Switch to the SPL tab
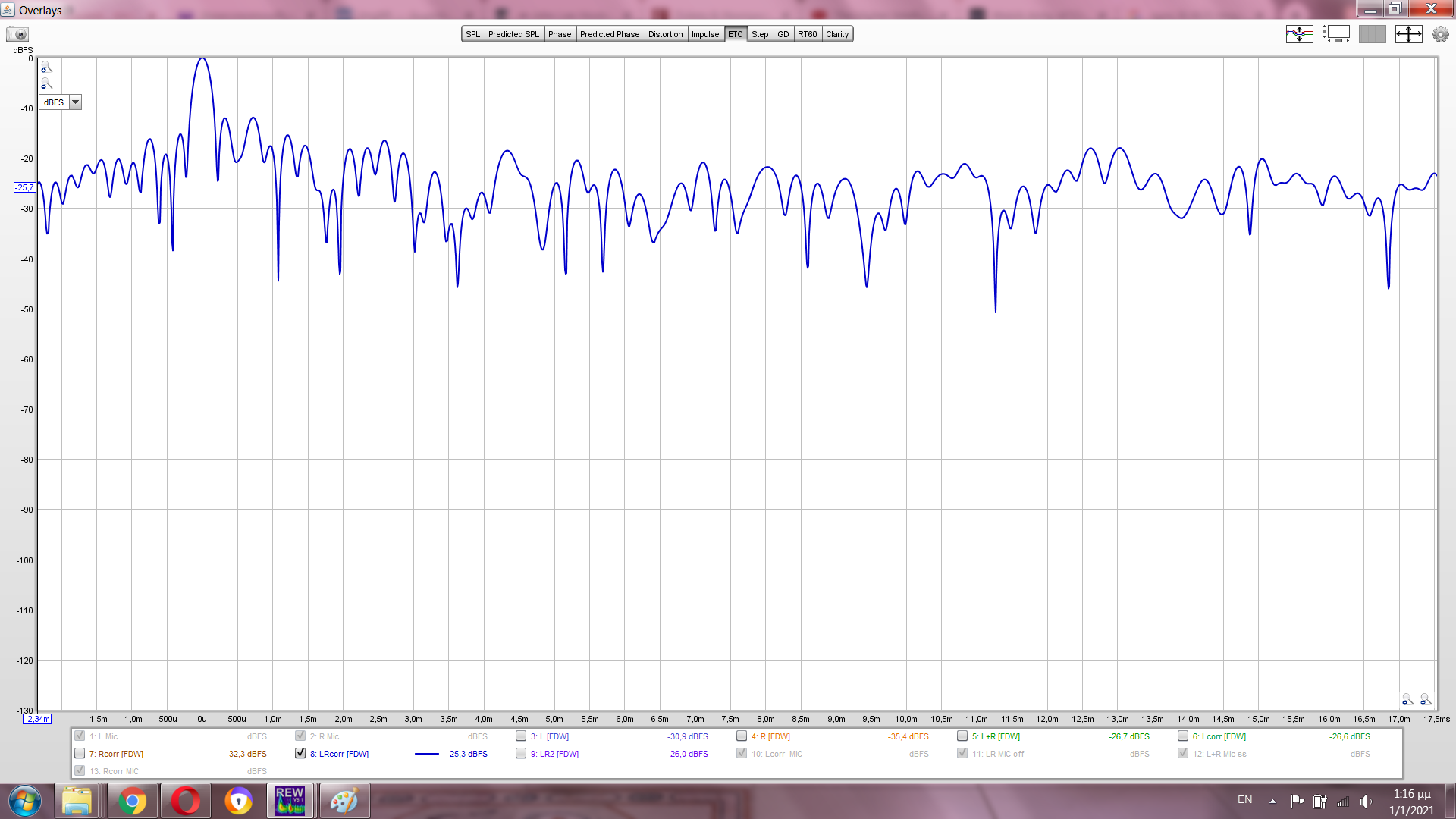Viewport: 1456px width, 819px height. (472, 34)
